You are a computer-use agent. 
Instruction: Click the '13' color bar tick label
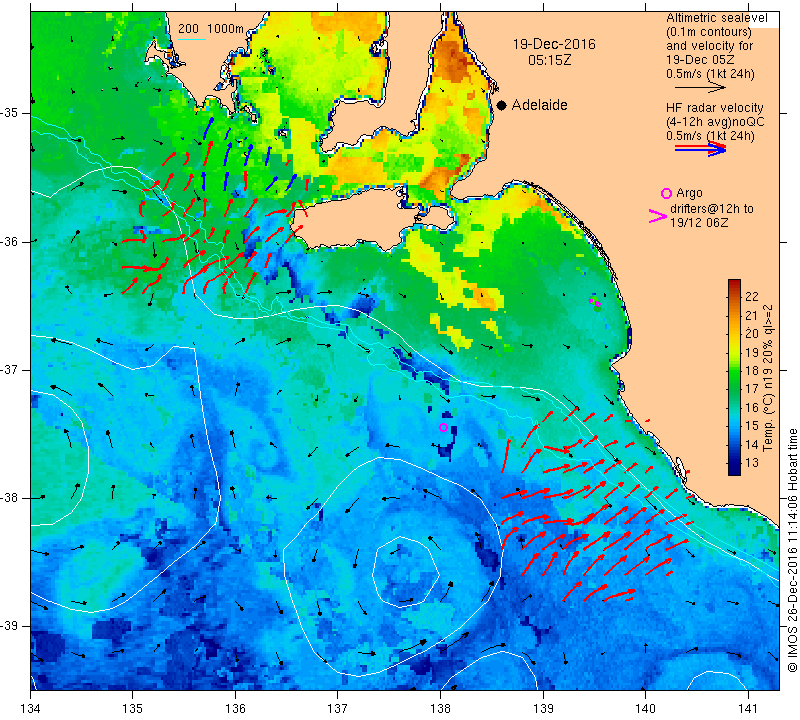pos(752,462)
